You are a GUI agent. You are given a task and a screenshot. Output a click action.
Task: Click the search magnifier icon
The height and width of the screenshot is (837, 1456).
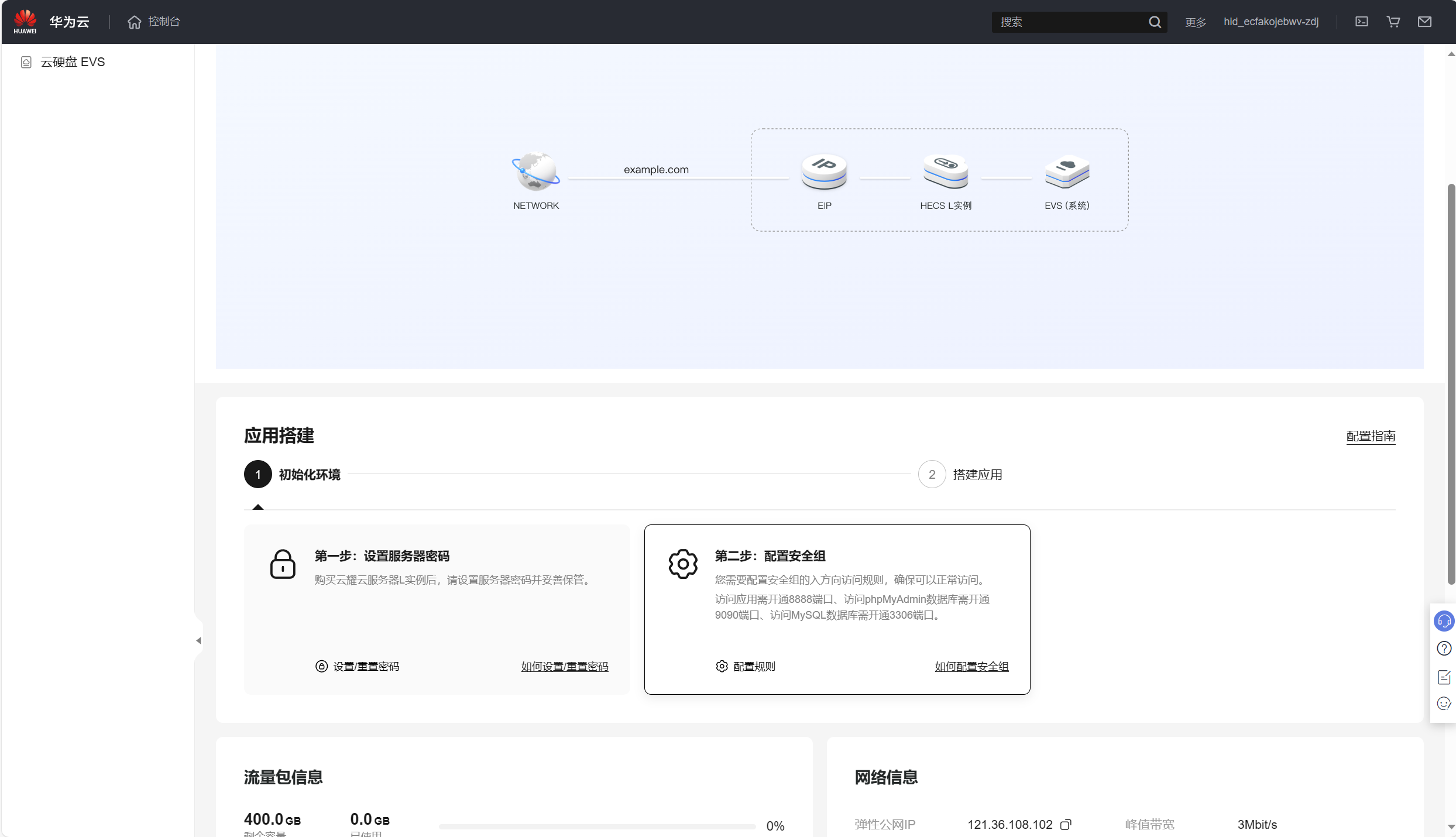coord(1154,22)
